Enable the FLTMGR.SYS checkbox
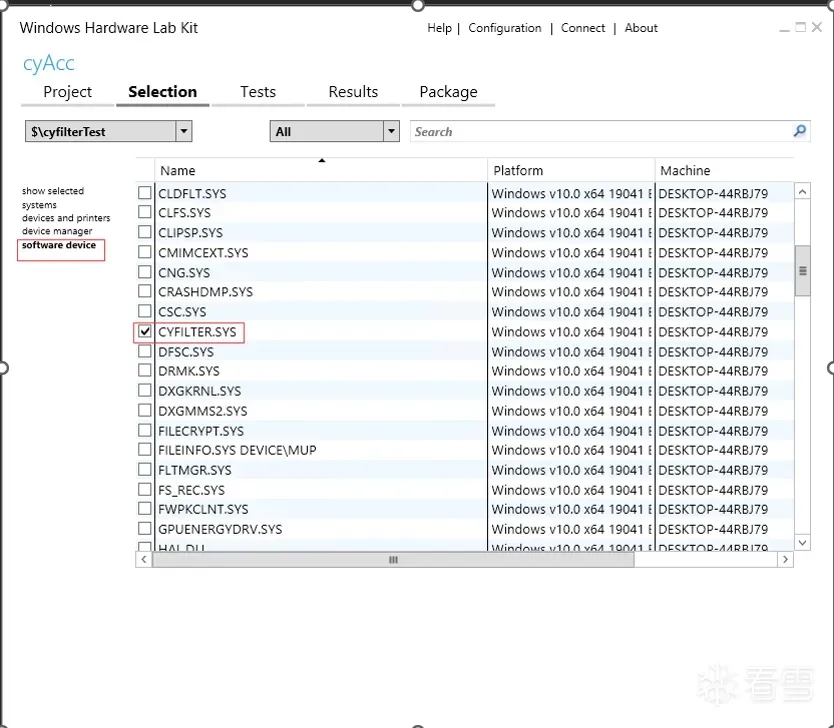This screenshot has height=728, width=834. 145,470
